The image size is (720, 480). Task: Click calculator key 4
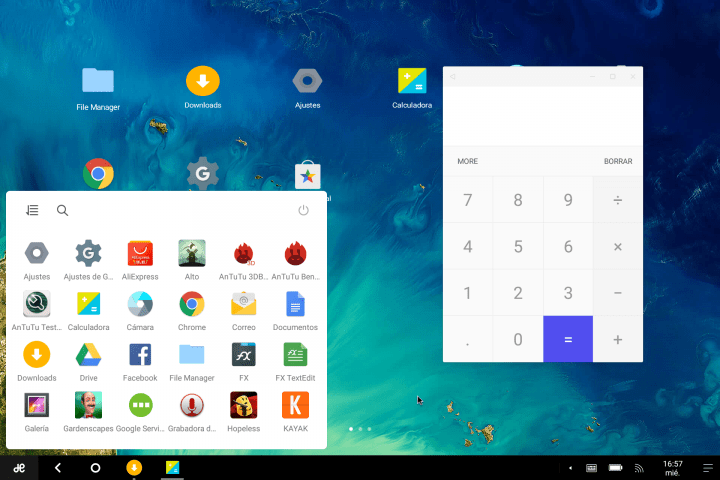(467, 247)
